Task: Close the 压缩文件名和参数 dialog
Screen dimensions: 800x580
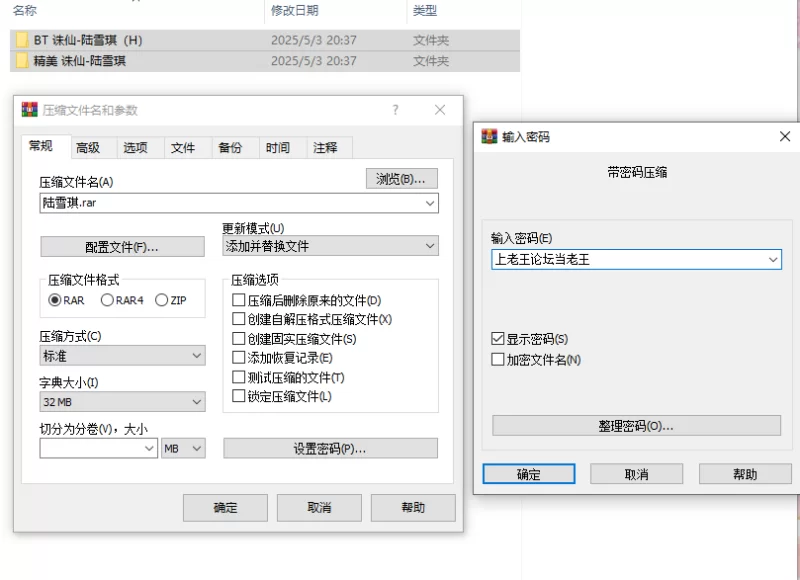Action: click(x=440, y=110)
